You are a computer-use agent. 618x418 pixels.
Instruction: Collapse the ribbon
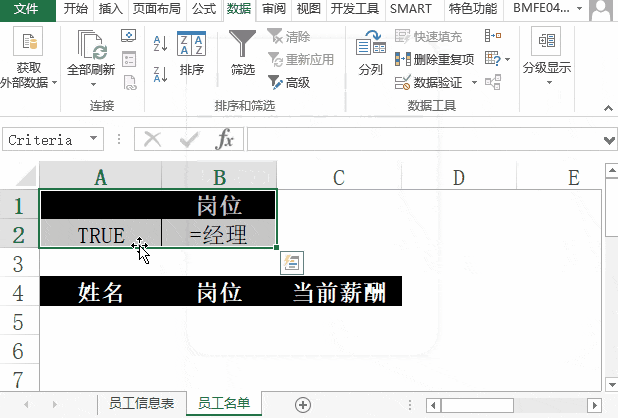(608, 108)
